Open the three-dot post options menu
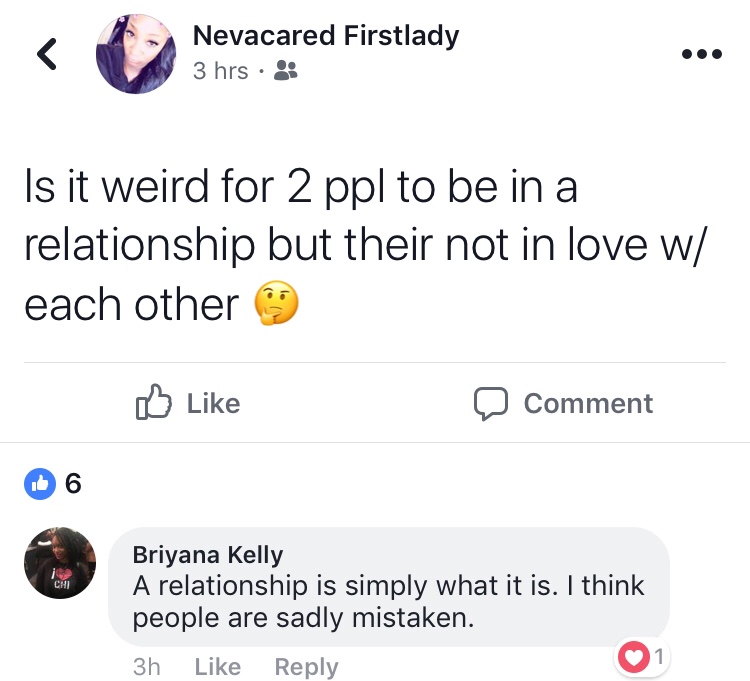The image size is (750, 681). click(x=700, y=53)
